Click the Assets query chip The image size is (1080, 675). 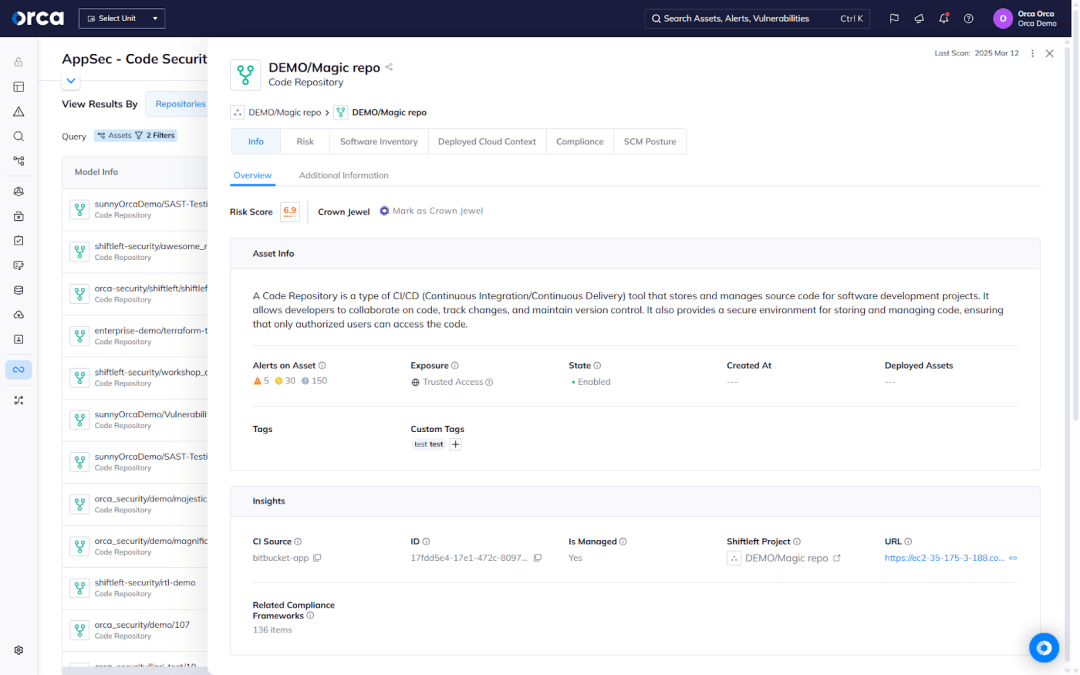point(114,136)
